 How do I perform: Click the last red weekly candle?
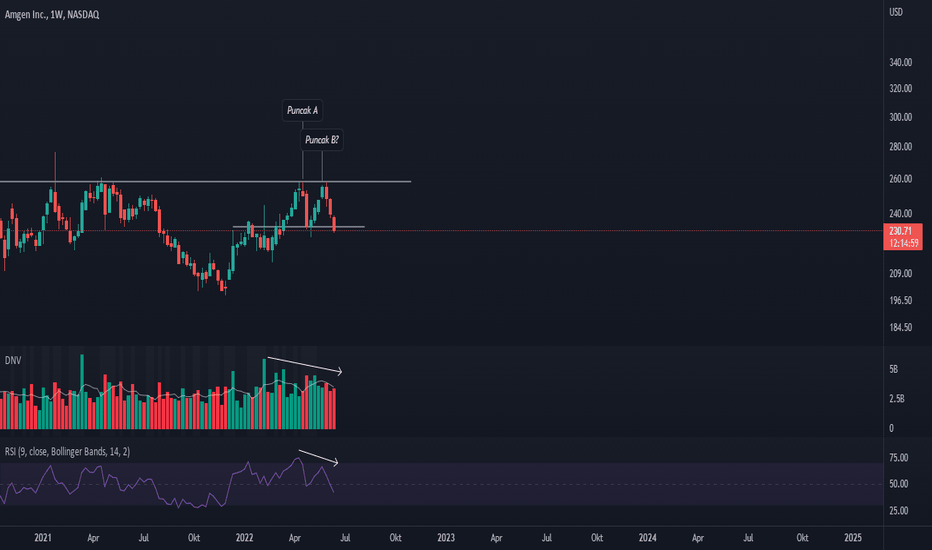pyautogui.click(x=335, y=224)
